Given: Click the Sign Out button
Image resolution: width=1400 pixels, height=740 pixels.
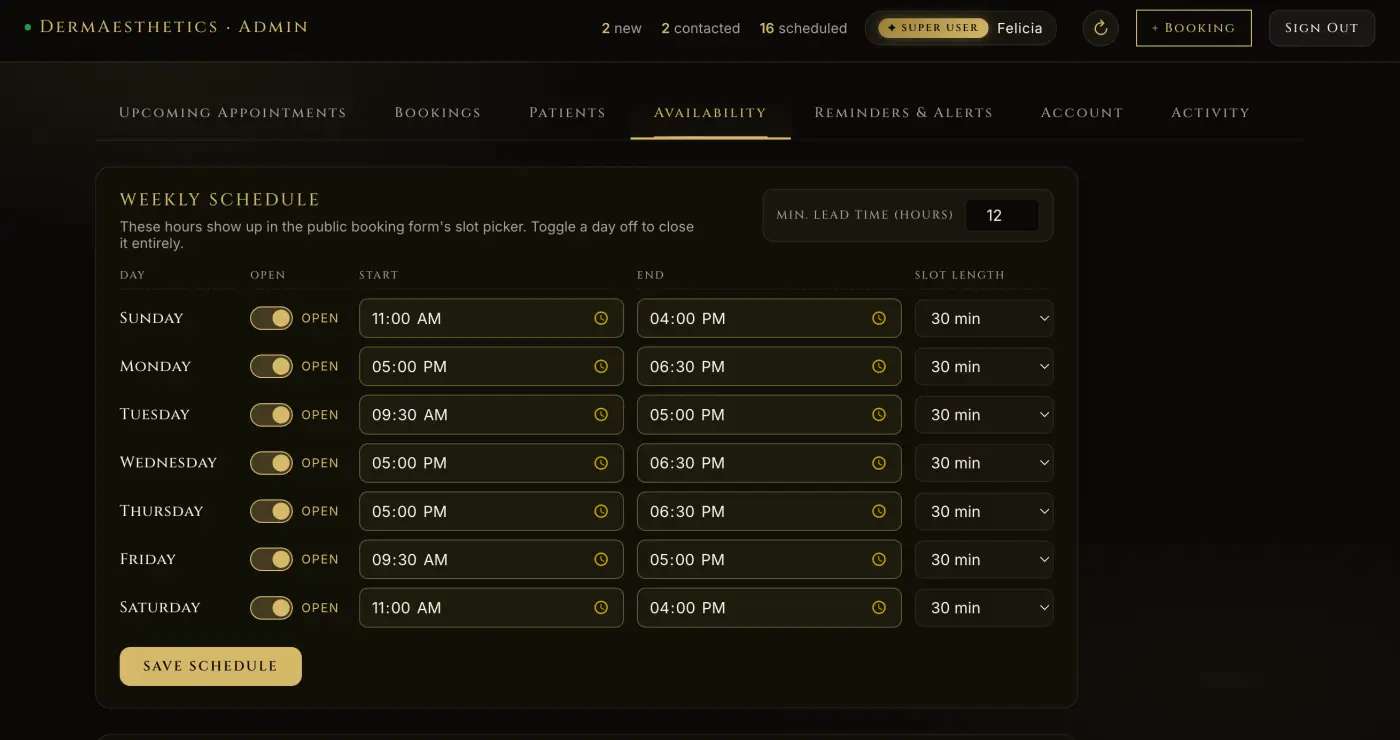Looking at the screenshot, I should (1321, 28).
